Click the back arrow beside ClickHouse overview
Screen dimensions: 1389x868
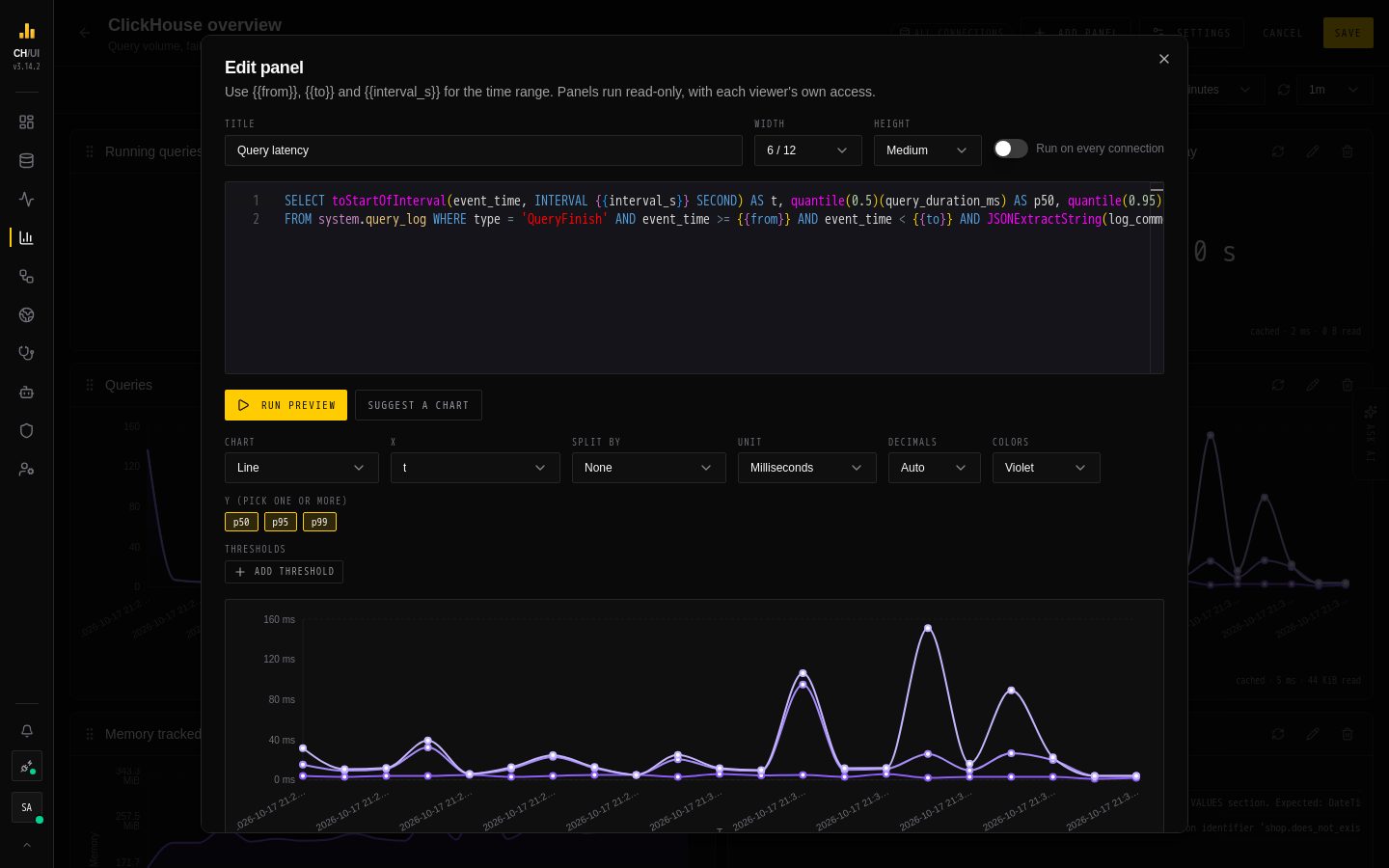coord(85,33)
